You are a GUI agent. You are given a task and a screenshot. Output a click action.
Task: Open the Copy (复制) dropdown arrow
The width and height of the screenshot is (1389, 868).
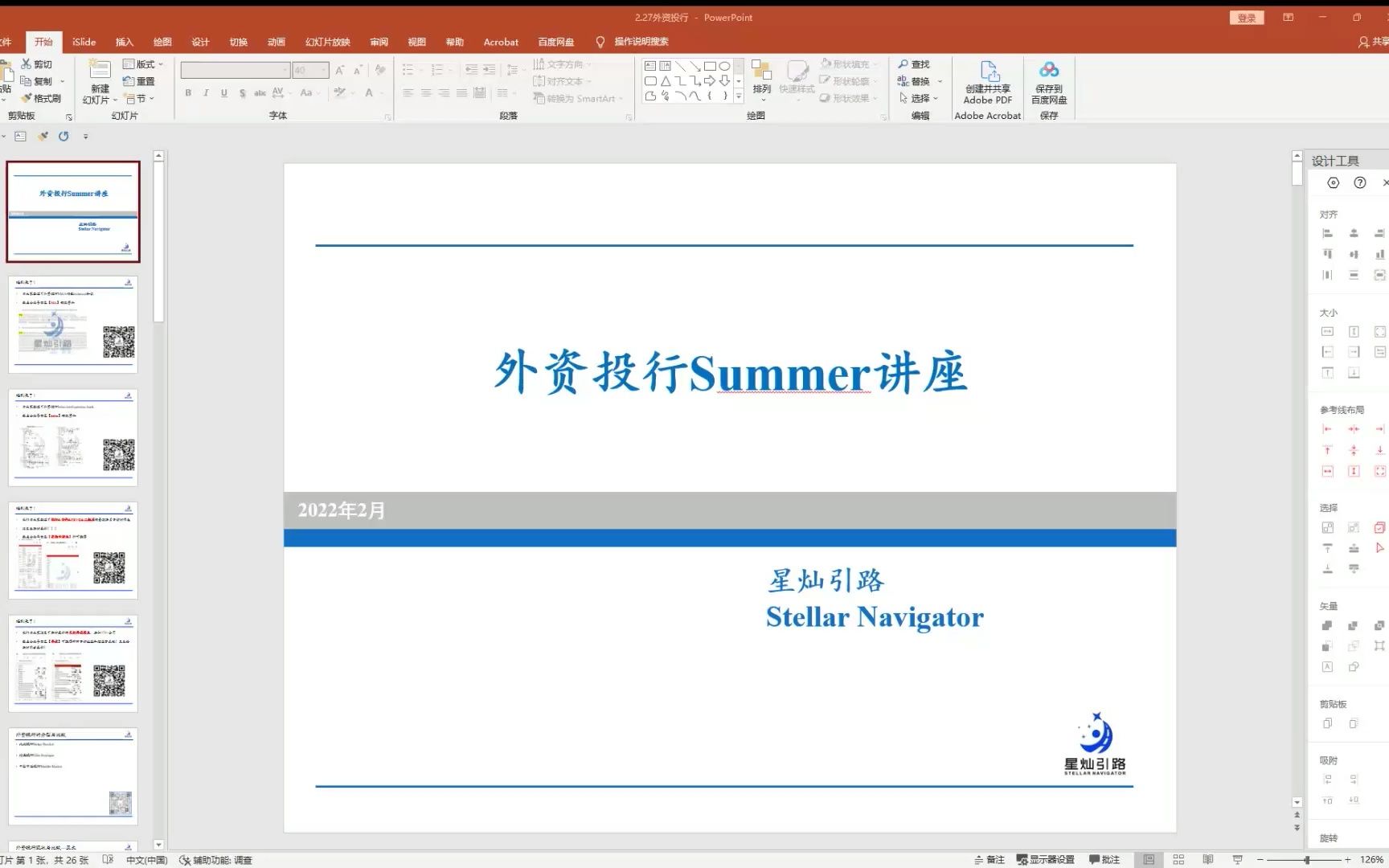coord(62,81)
